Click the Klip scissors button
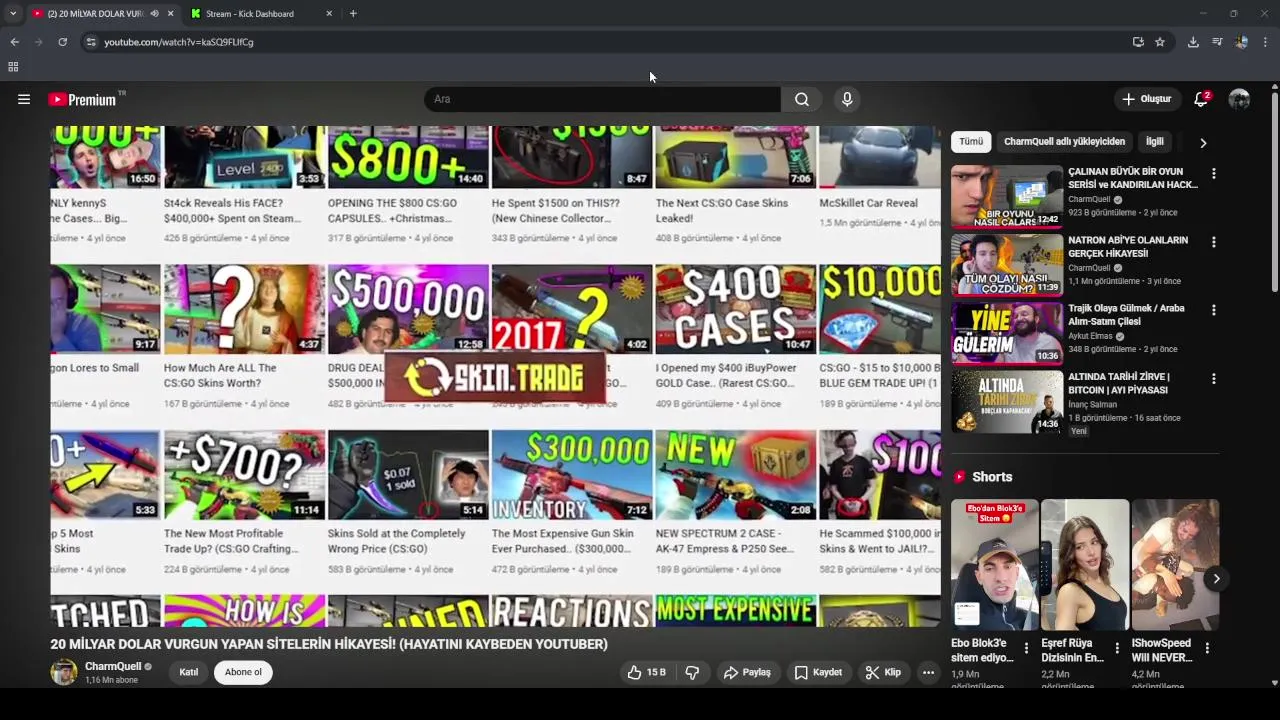This screenshot has width=1280, height=720. (883, 673)
